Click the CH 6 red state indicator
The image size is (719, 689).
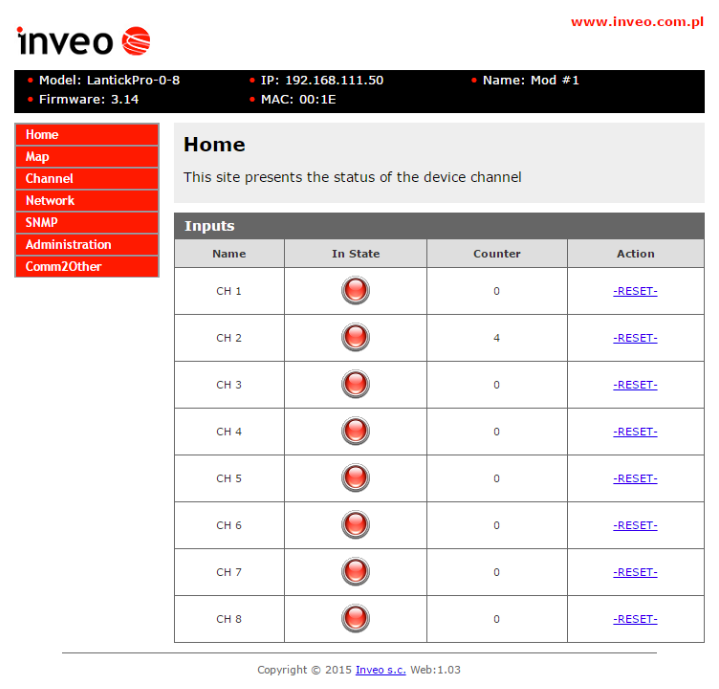click(x=355, y=525)
